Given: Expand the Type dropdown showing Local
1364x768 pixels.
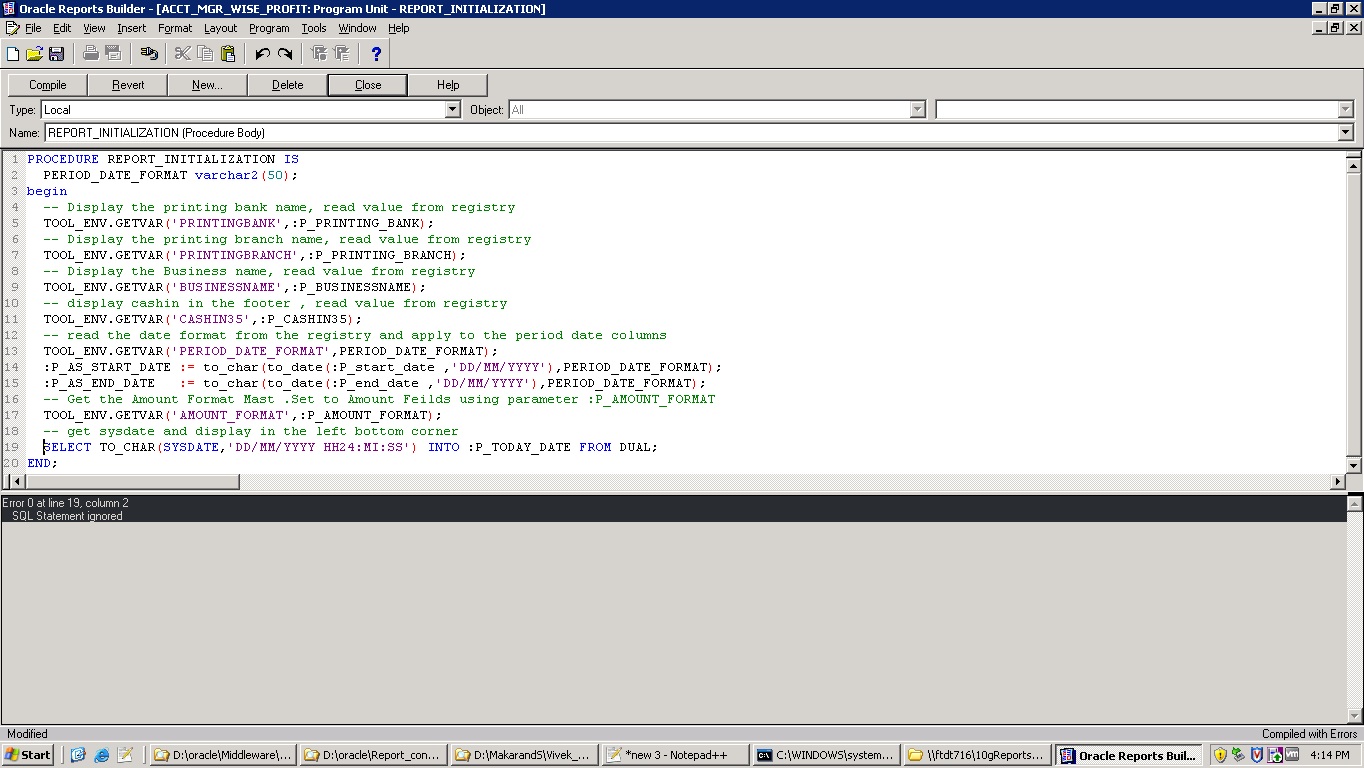Looking at the screenshot, I should pos(452,110).
